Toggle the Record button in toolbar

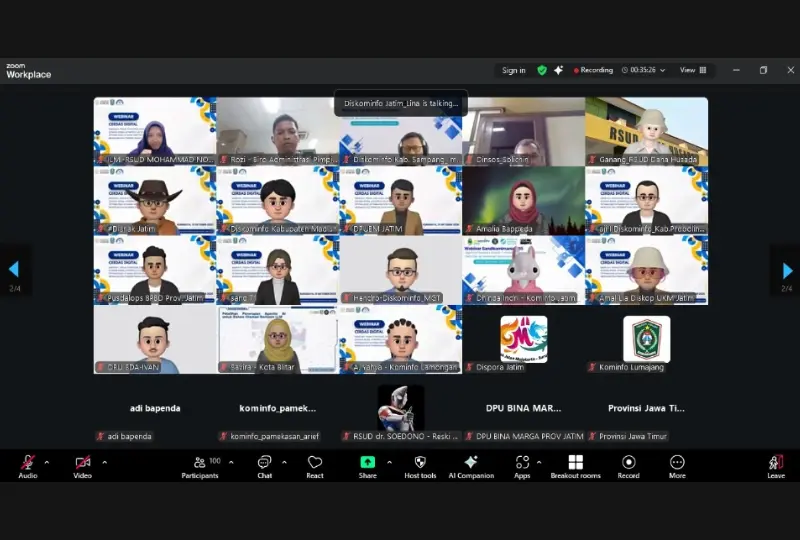tap(628, 466)
